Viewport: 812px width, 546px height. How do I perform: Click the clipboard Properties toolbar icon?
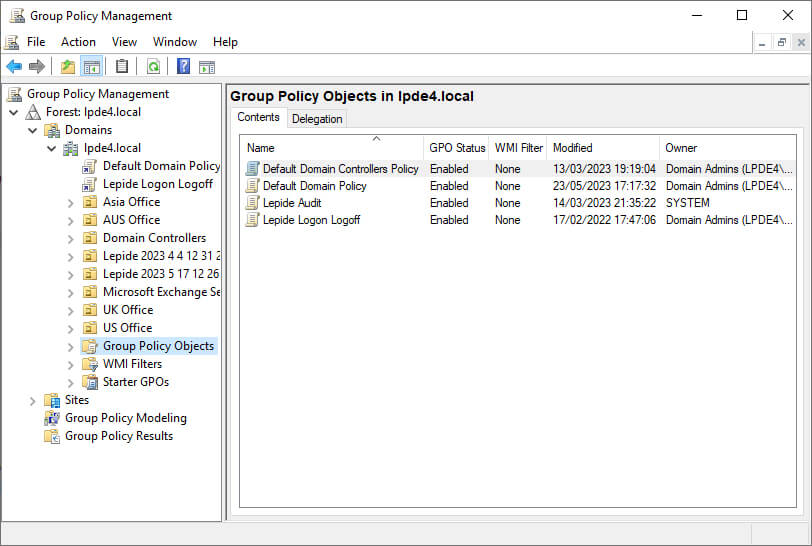point(122,67)
